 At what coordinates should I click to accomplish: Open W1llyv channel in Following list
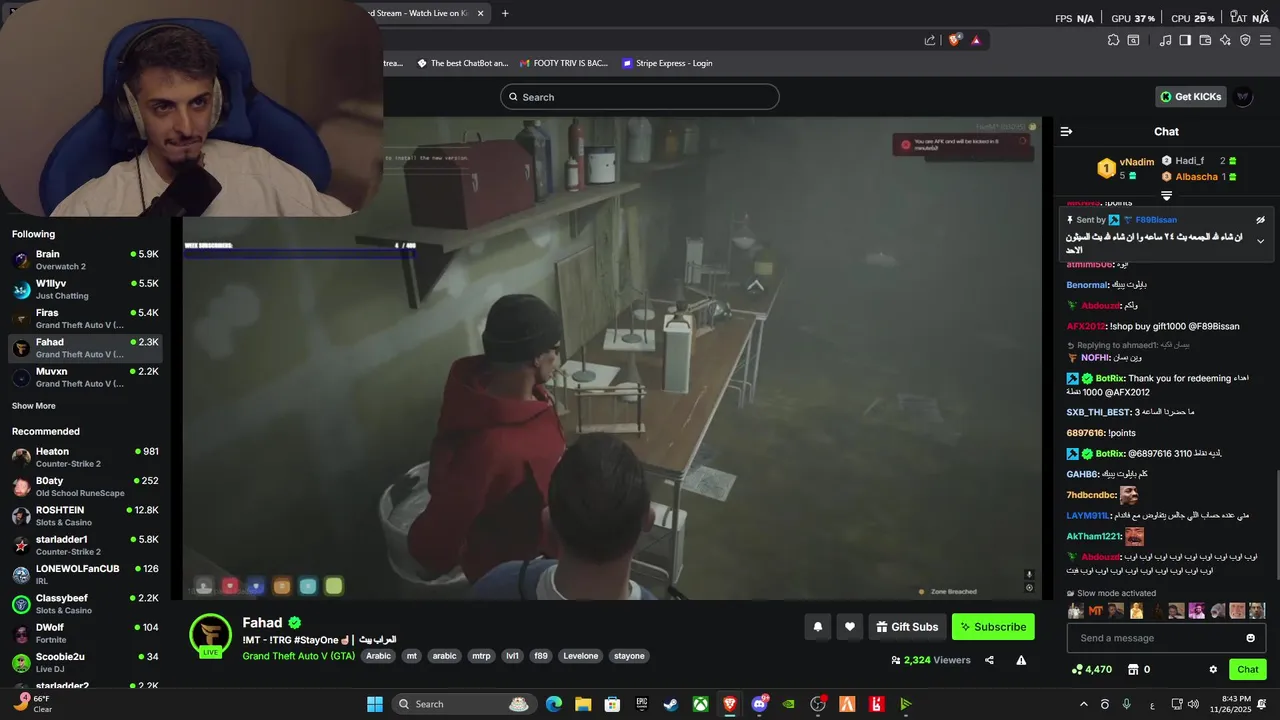tap(85, 289)
